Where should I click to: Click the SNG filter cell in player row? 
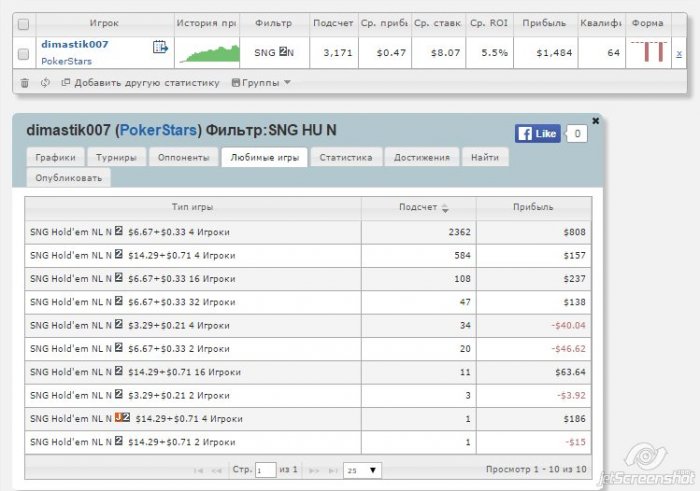click(274, 53)
